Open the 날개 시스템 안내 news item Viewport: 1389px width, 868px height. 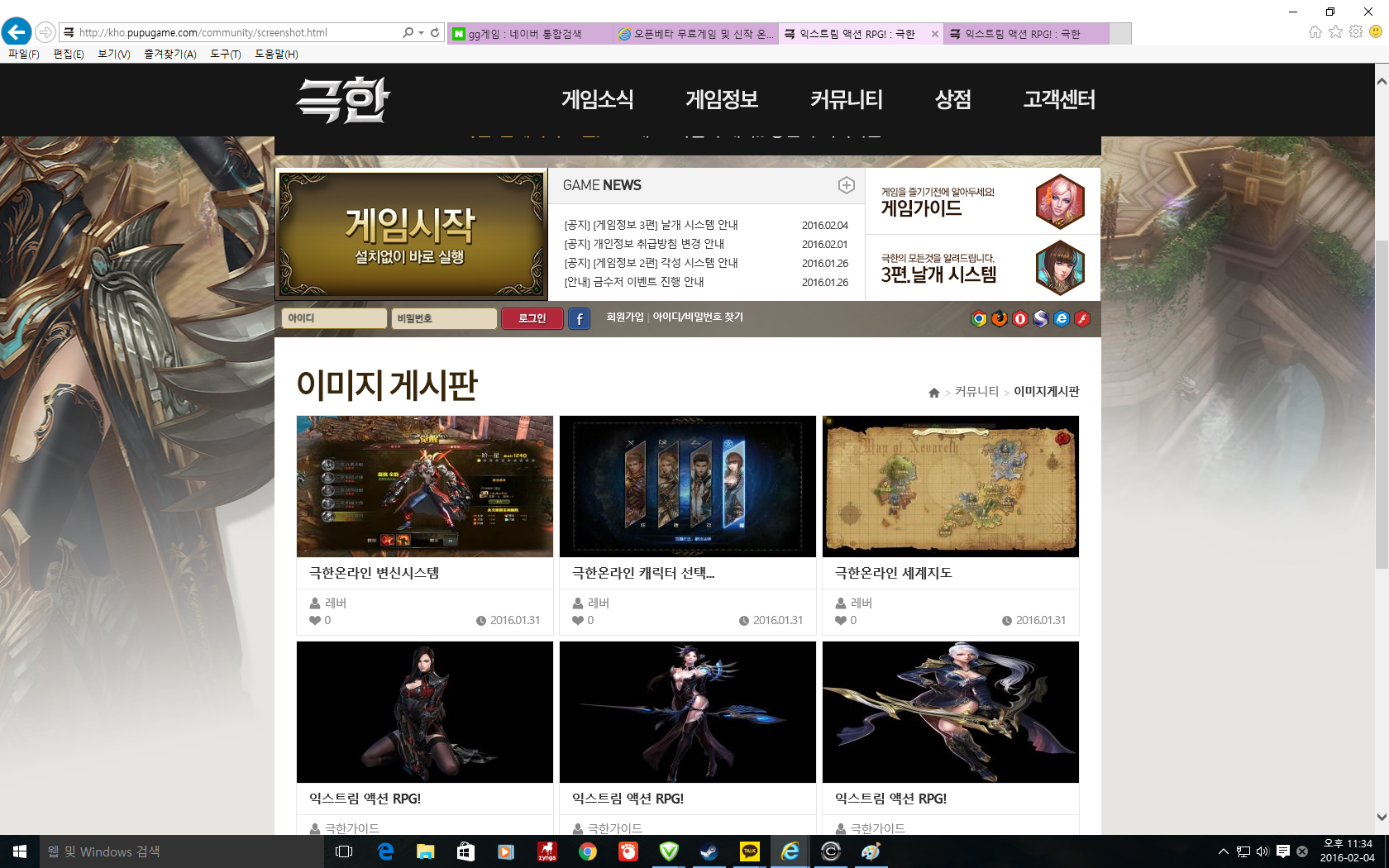point(652,225)
